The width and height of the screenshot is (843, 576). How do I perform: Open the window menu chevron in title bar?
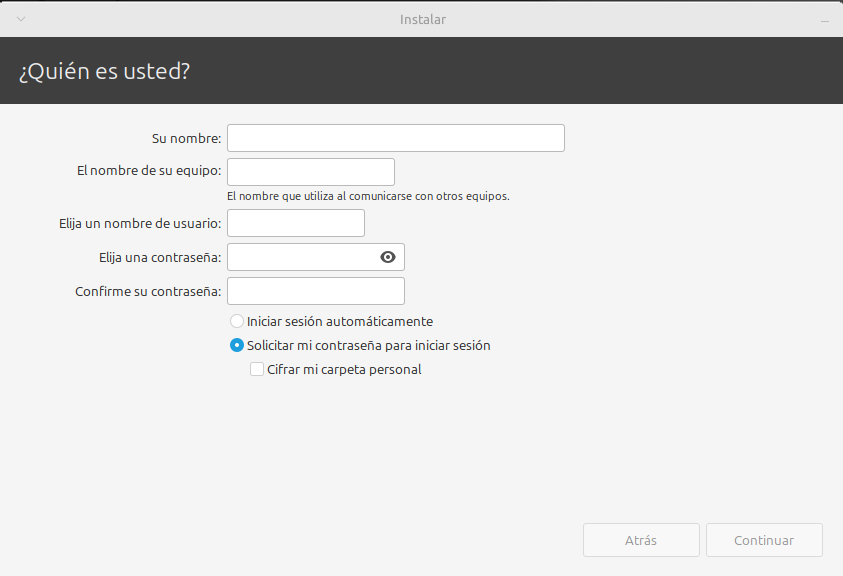[x=21, y=19]
